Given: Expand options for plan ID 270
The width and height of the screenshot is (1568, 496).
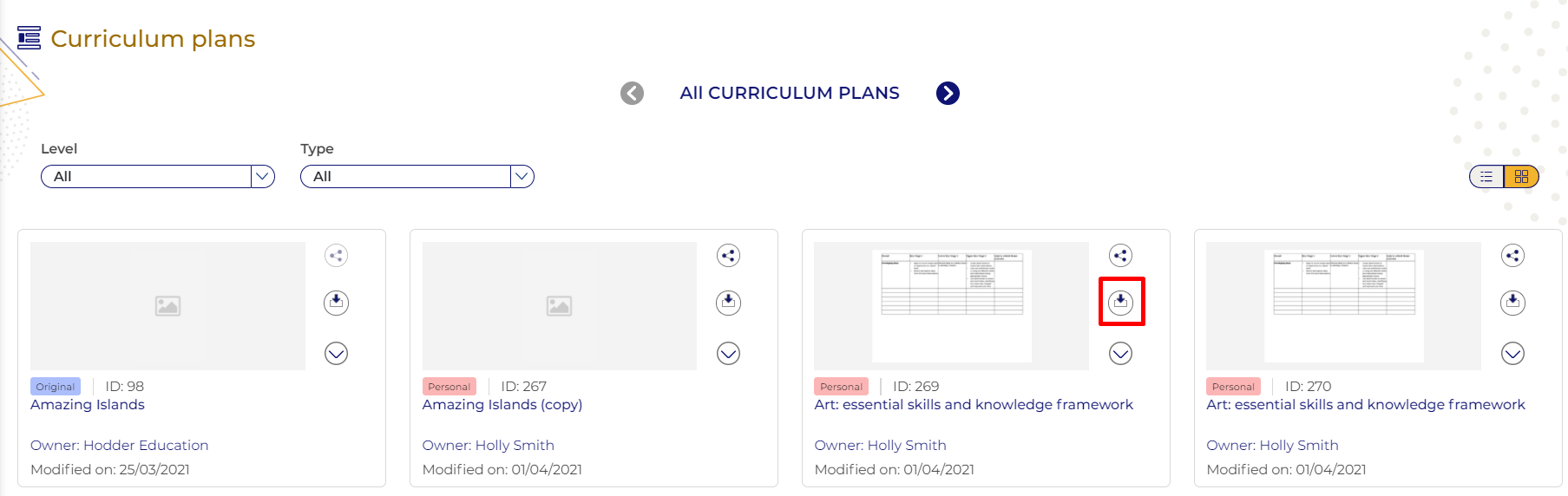Looking at the screenshot, I should [x=1512, y=353].
